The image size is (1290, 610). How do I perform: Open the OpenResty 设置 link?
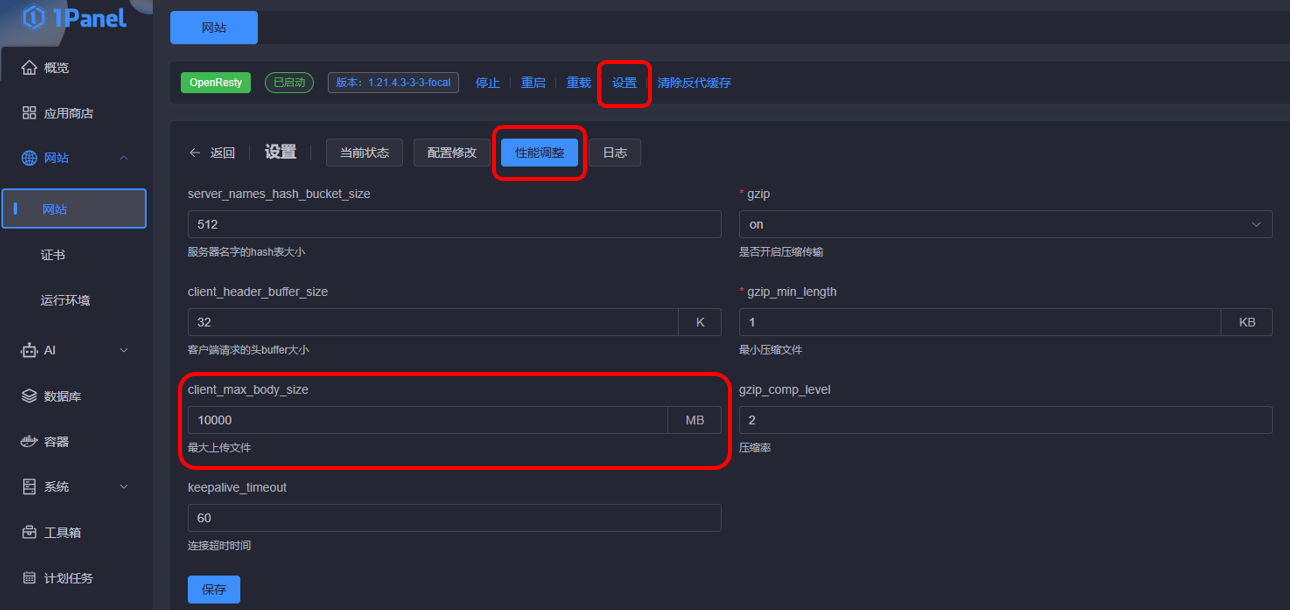point(624,83)
